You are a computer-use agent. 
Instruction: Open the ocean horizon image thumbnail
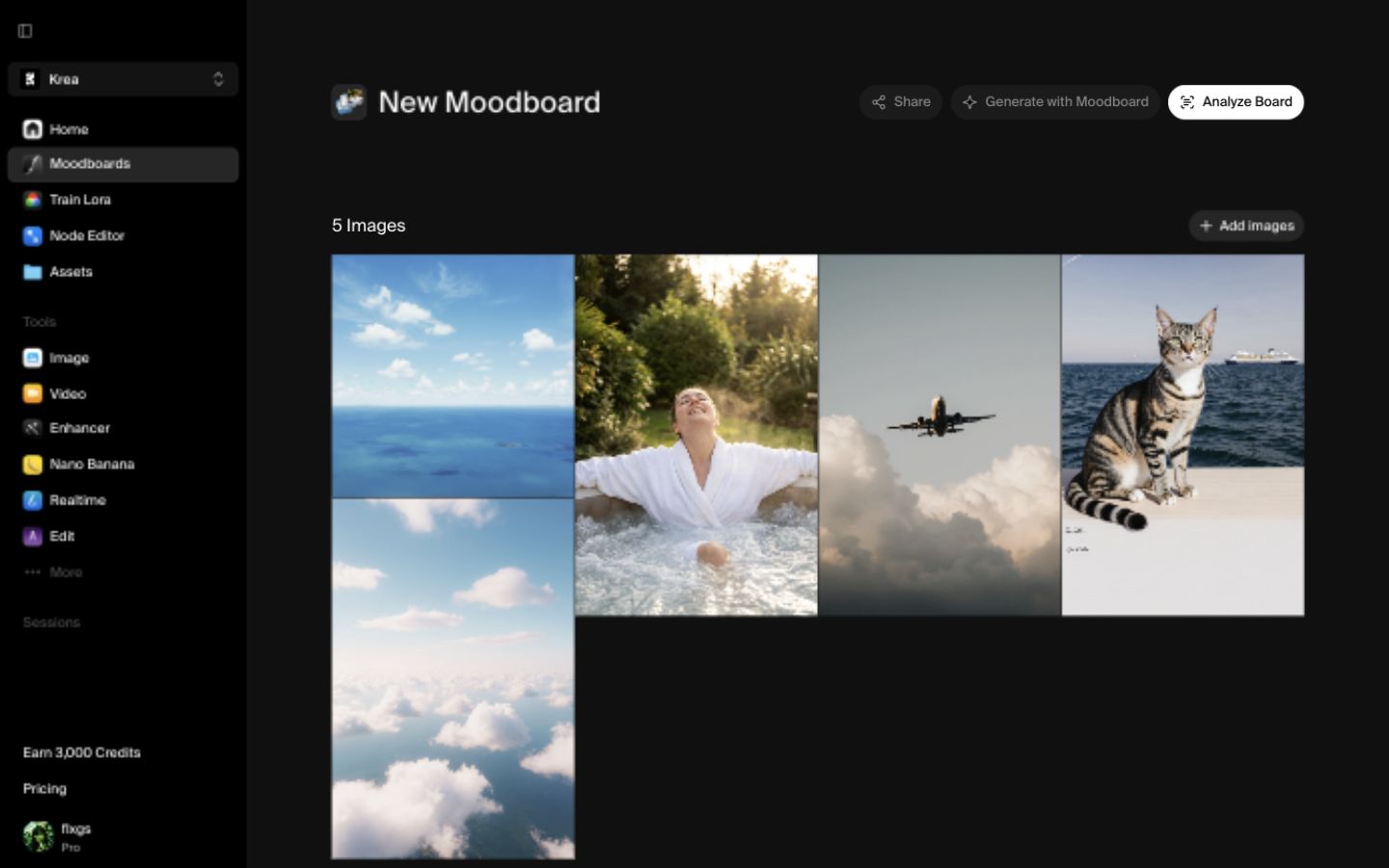click(452, 376)
